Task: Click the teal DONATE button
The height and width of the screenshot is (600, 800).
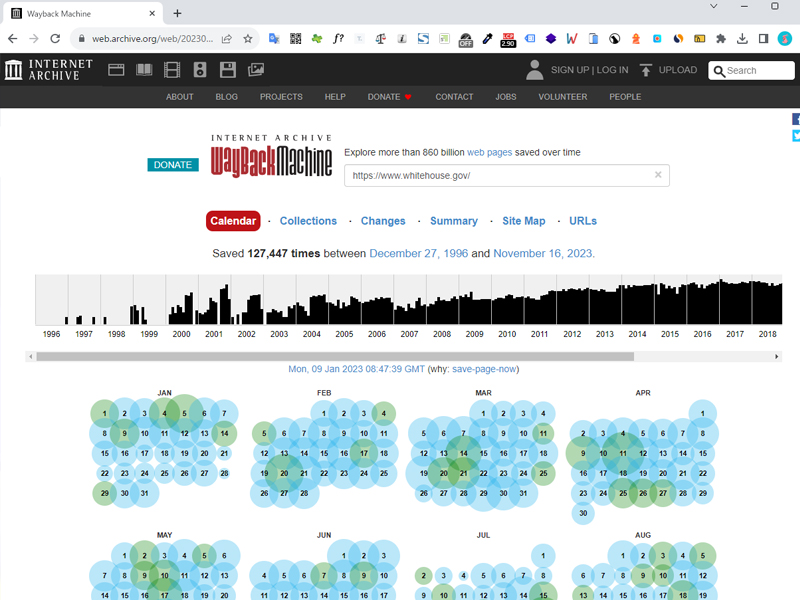Action: (x=173, y=165)
